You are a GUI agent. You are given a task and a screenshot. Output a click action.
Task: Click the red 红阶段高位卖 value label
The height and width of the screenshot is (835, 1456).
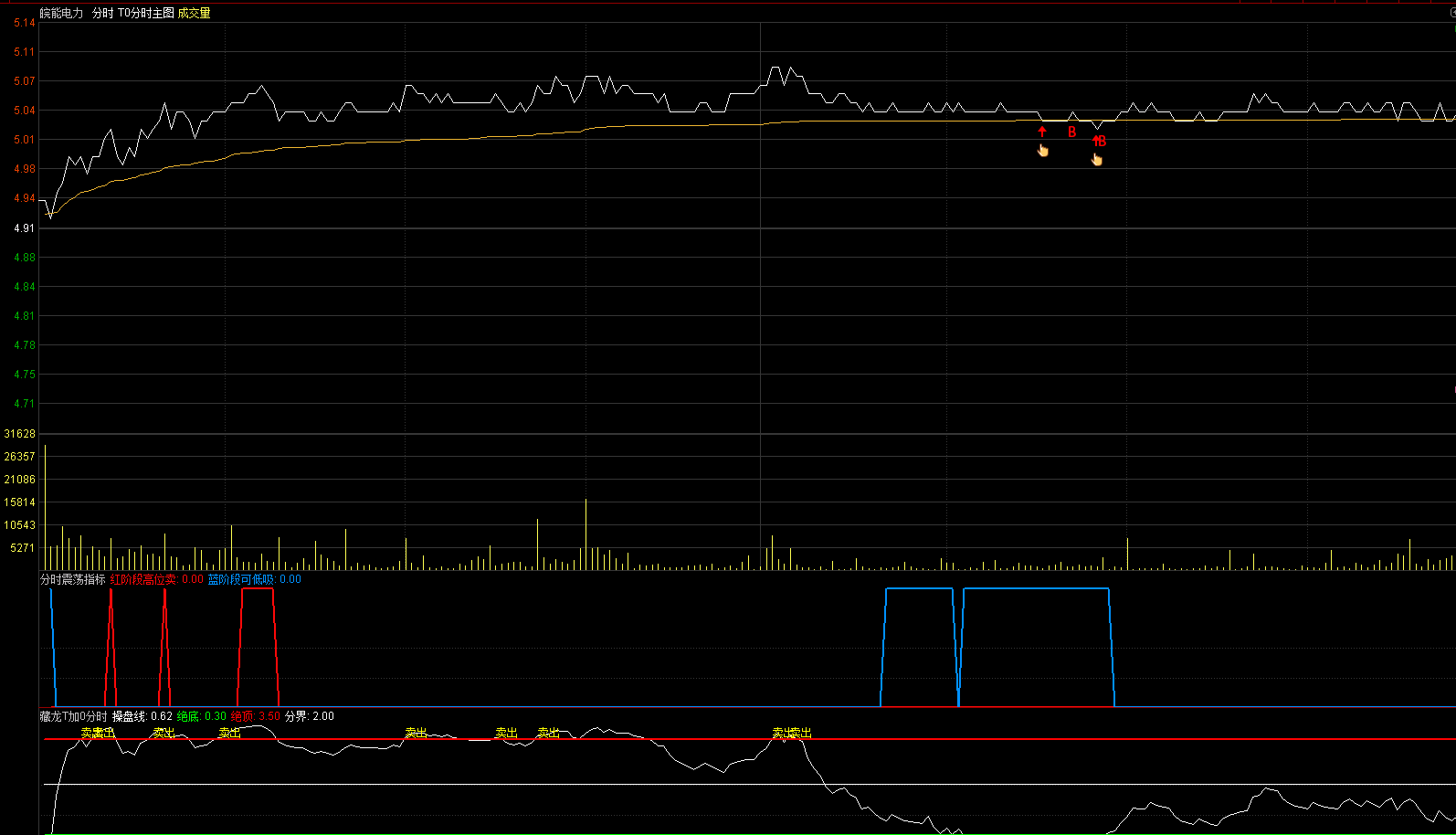click(156, 579)
